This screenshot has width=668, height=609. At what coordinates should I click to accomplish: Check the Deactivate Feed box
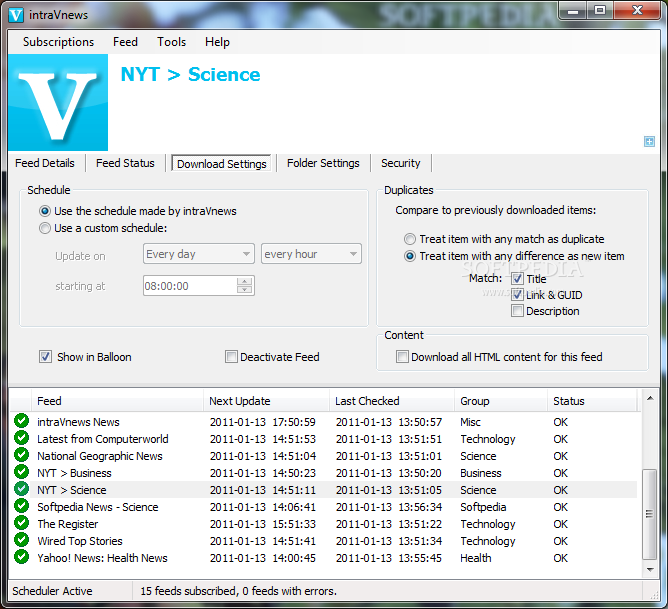pos(231,356)
